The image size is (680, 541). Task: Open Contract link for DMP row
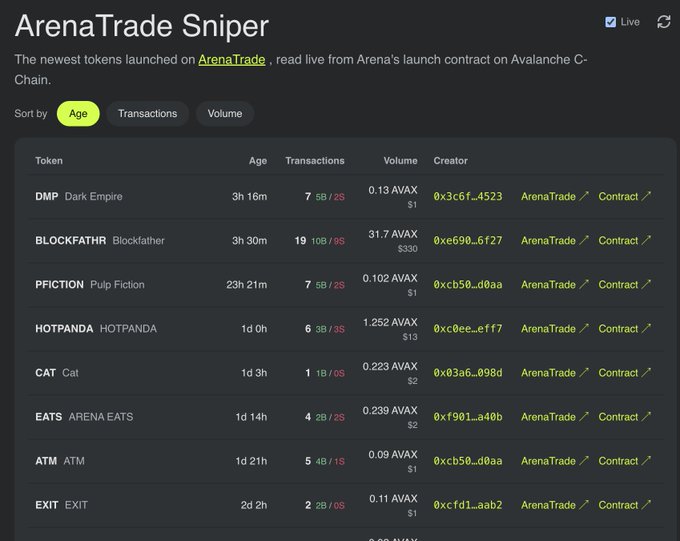pyautogui.click(x=624, y=197)
